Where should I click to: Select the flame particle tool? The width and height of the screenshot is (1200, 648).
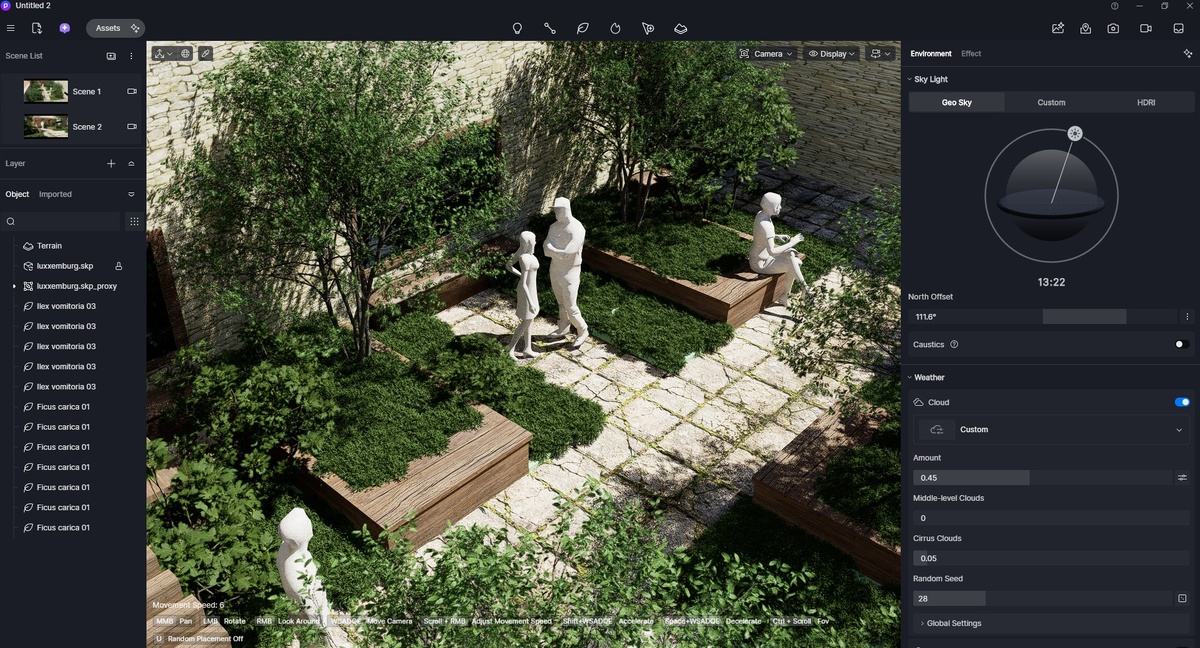coord(615,28)
